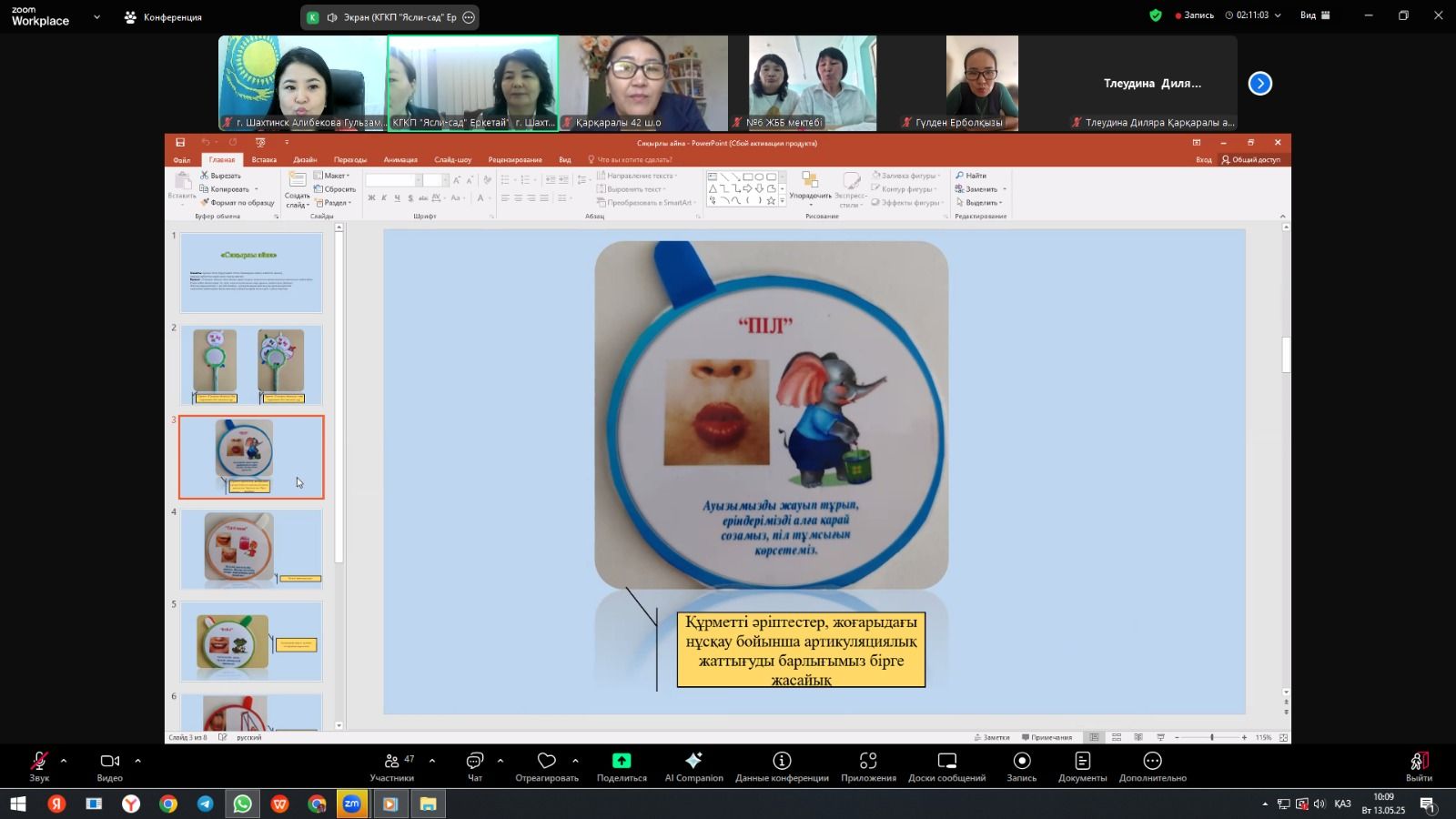Image resolution: width=1456 pixels, height=819 pixels.
Task: Click the PowerPoint zoom slider
Action: (1211, 737)
